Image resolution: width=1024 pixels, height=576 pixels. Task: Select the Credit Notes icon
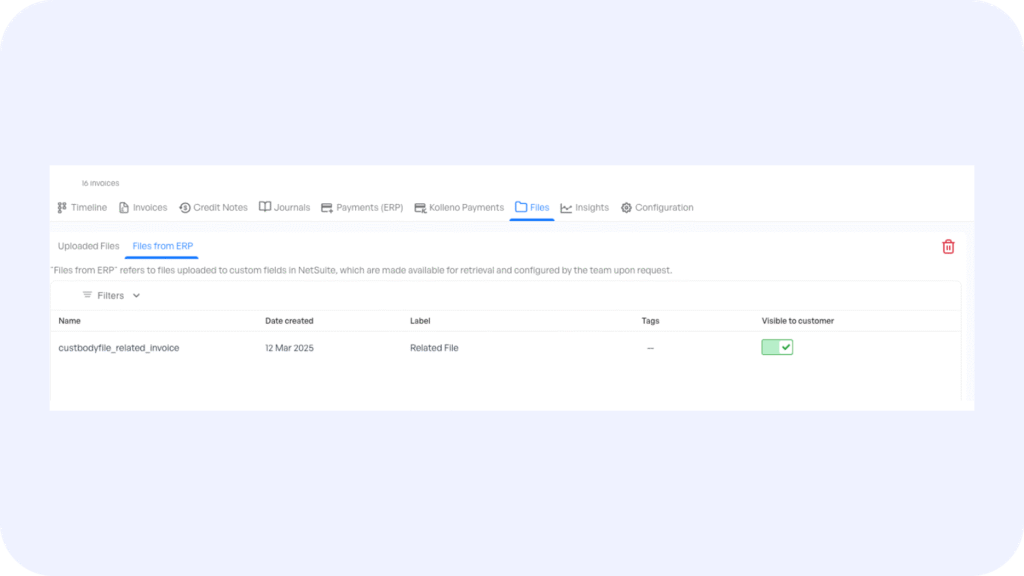(185, 208)
